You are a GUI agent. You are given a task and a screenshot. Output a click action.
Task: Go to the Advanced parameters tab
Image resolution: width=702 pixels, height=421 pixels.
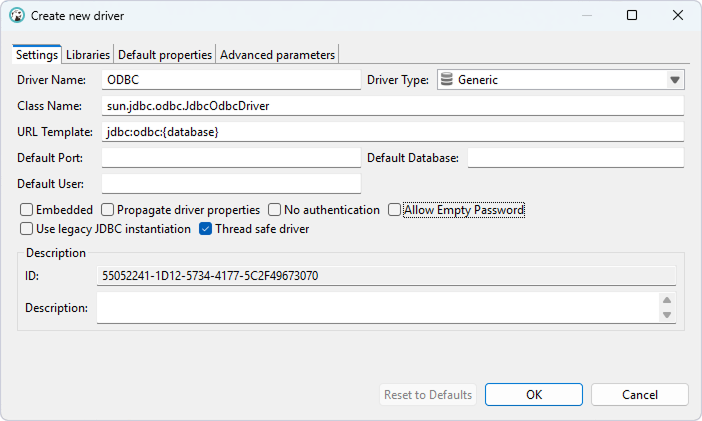pos(278,55)
